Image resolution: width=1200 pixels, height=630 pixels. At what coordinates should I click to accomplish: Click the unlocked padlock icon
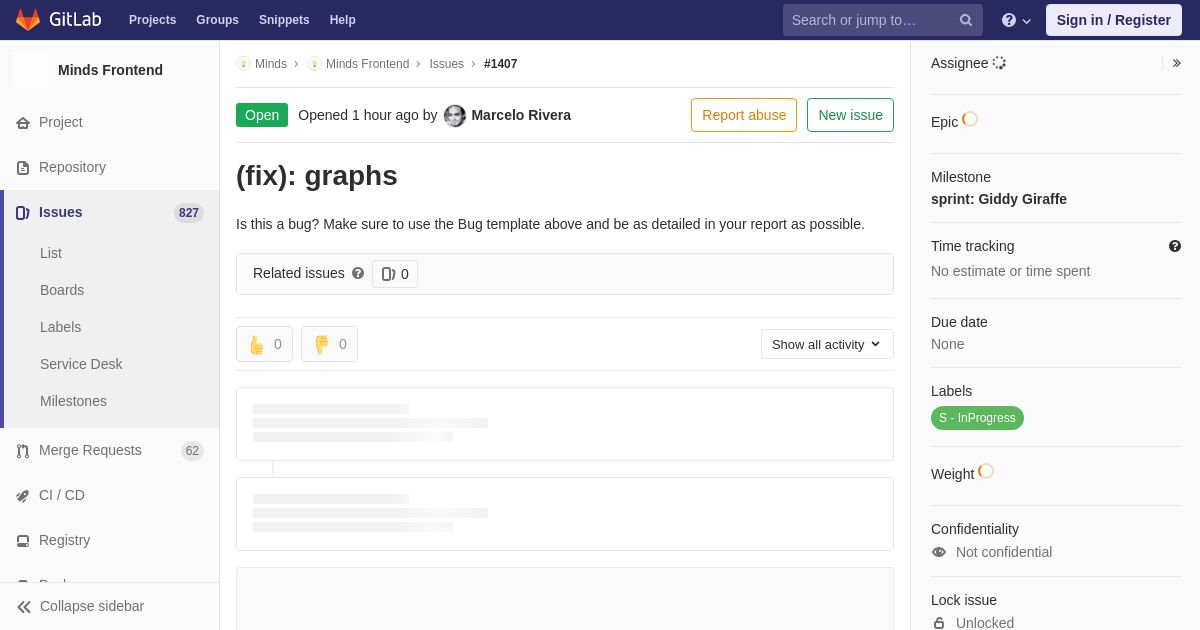[x=939, y=623]
